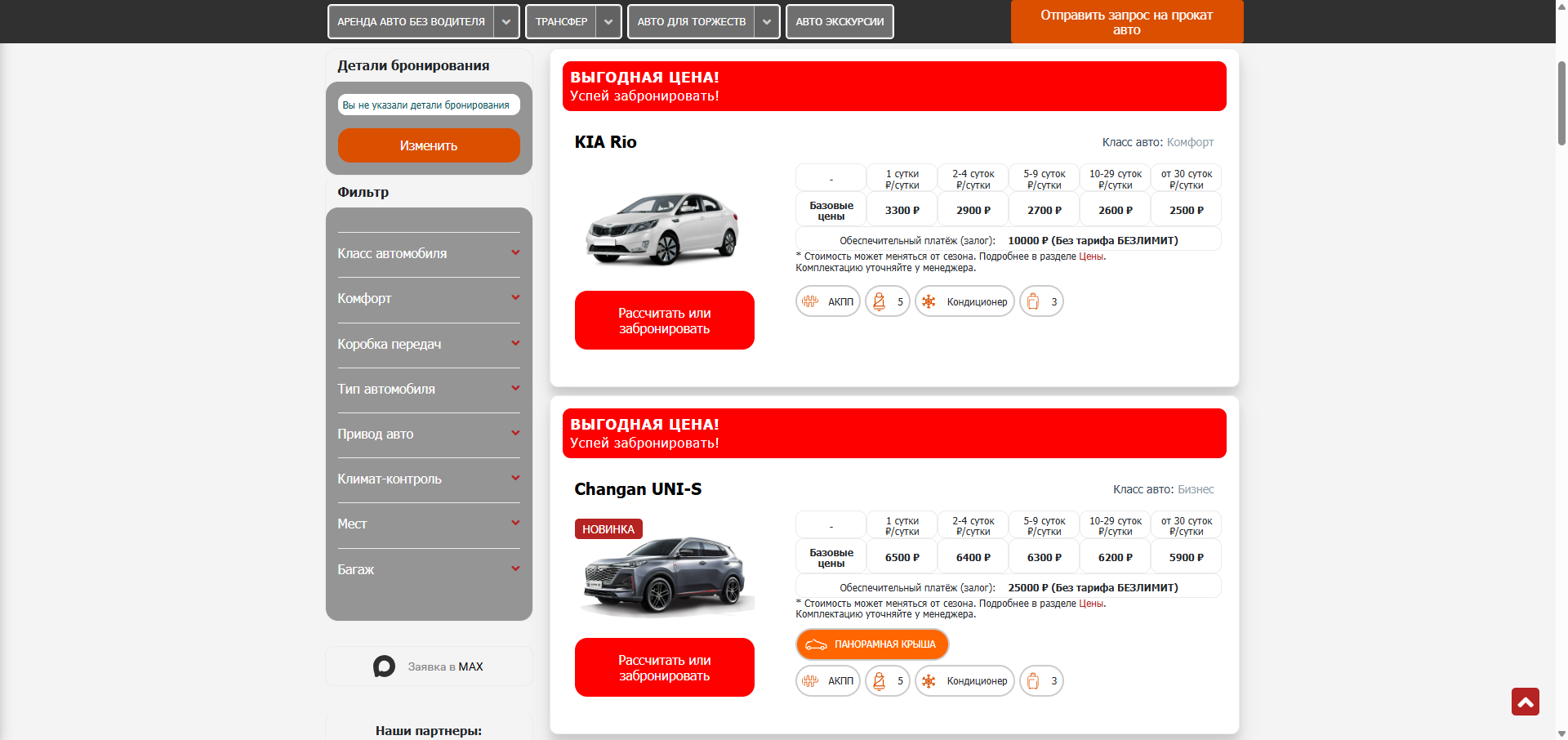Screen dimensions: 1568x740
Task: Open dropdown arrow next to Трансфер
Action: pos(608,22)
